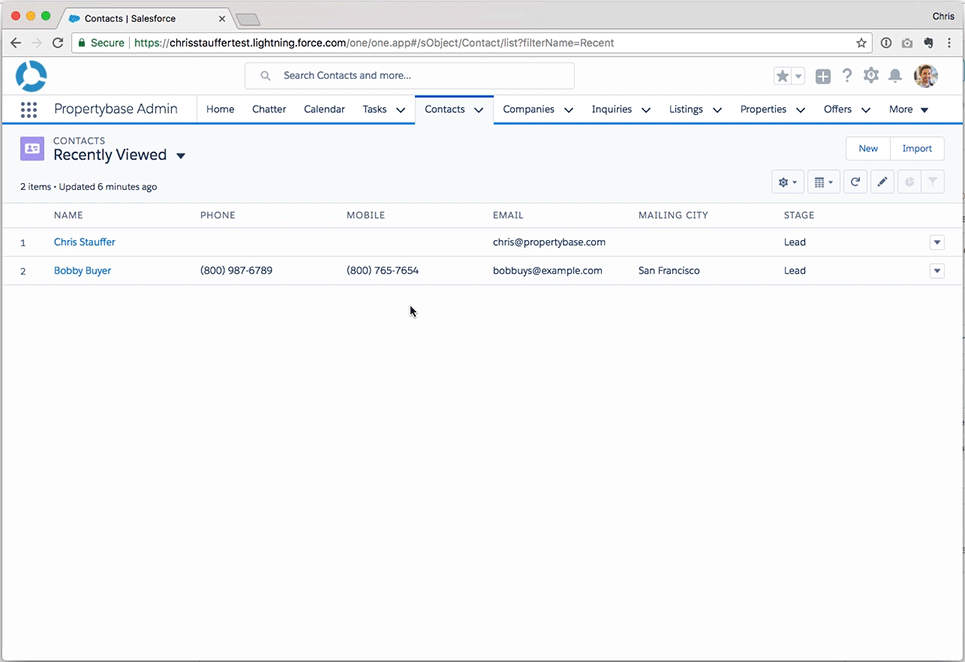The image size is (965, 662).
Task: Expand the Offers tab dropdown chevron
Action: tap(866, 110)
